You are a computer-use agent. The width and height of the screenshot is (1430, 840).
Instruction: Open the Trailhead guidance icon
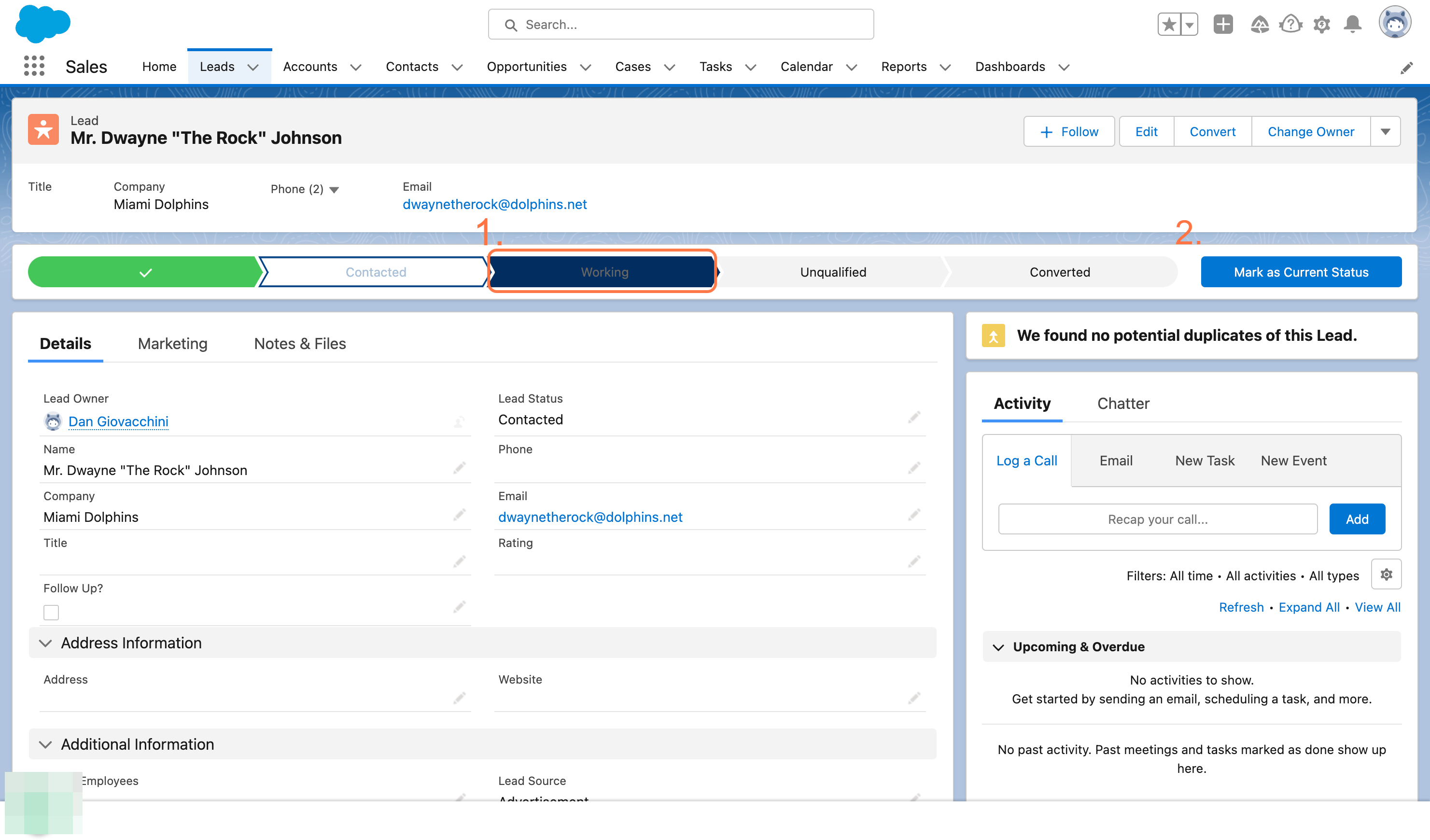tap(1260, 25)
